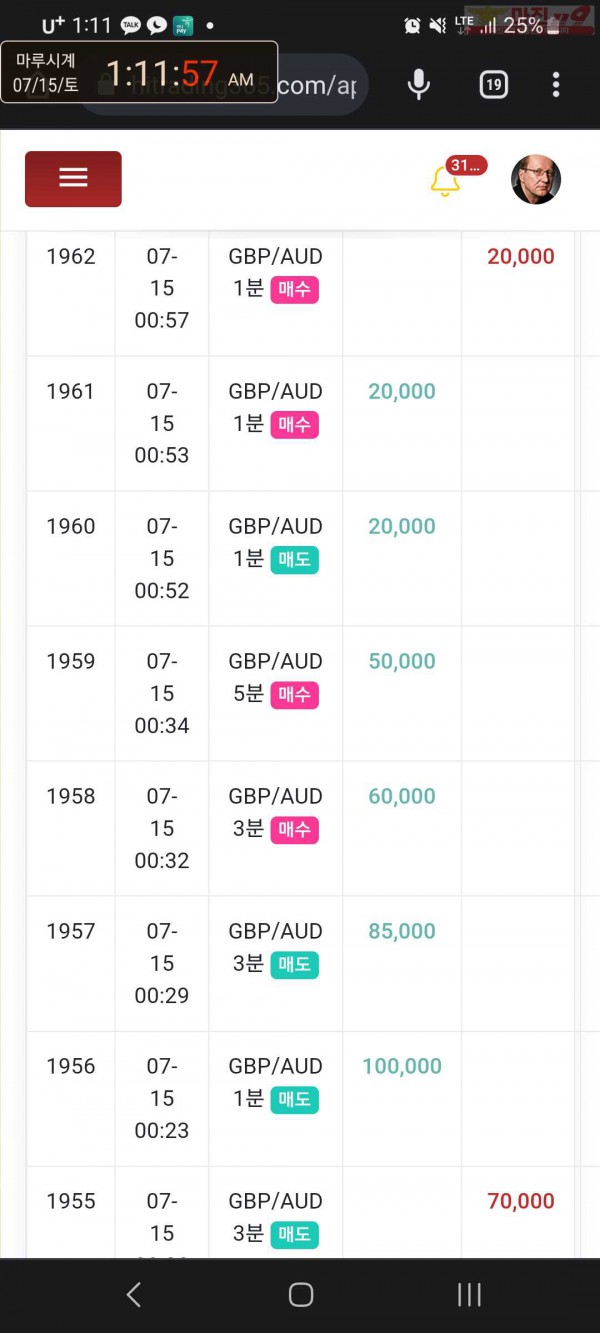Open the Android recent apps button
The height and width of the screenshot is (1333, 600).
pos(469,1295)
